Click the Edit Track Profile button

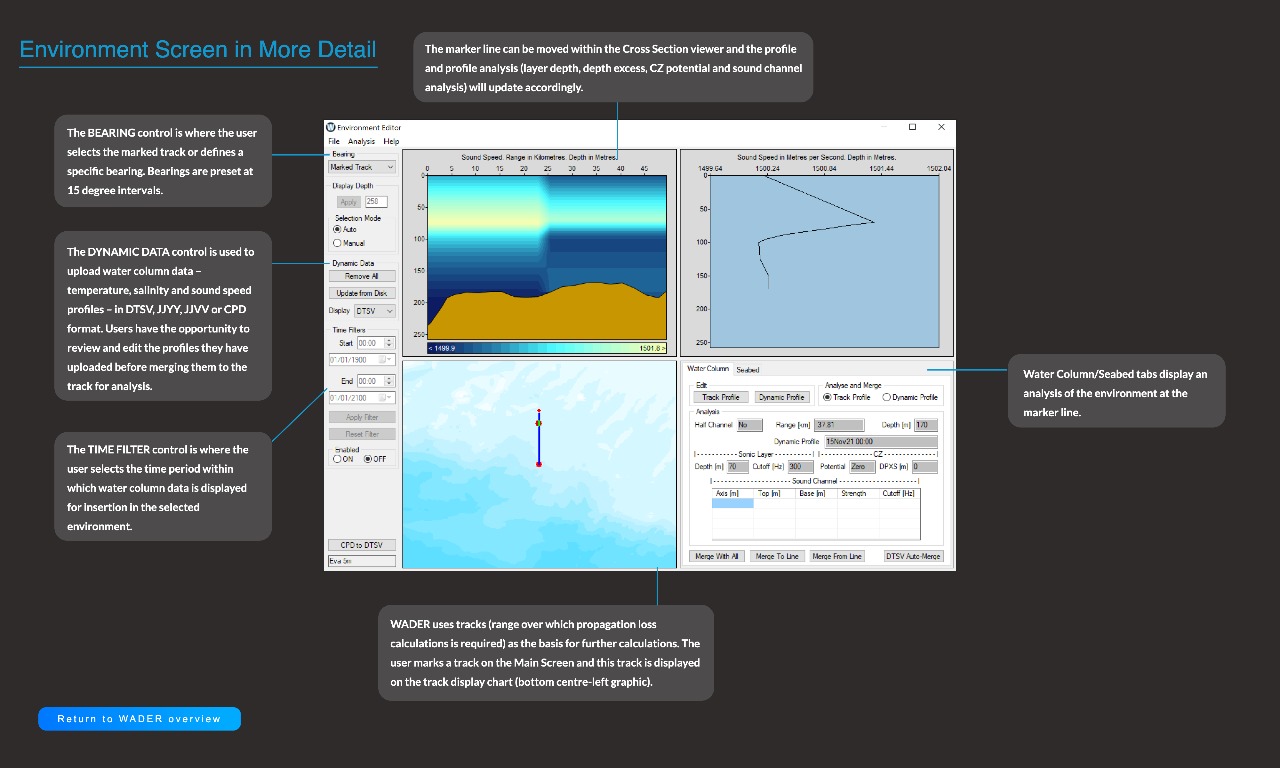coord(721,397)
